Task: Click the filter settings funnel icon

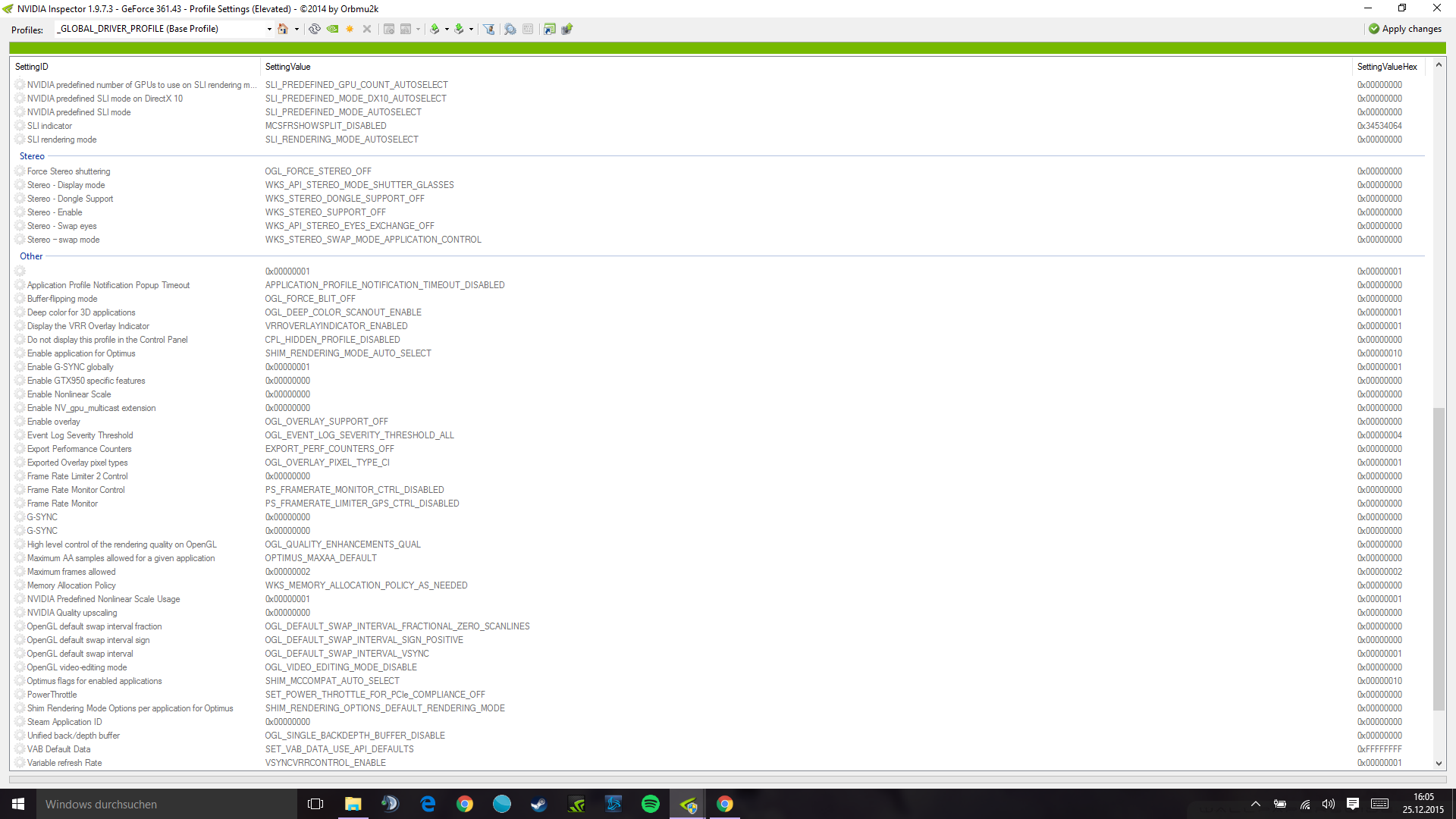Action: point(489,29)
